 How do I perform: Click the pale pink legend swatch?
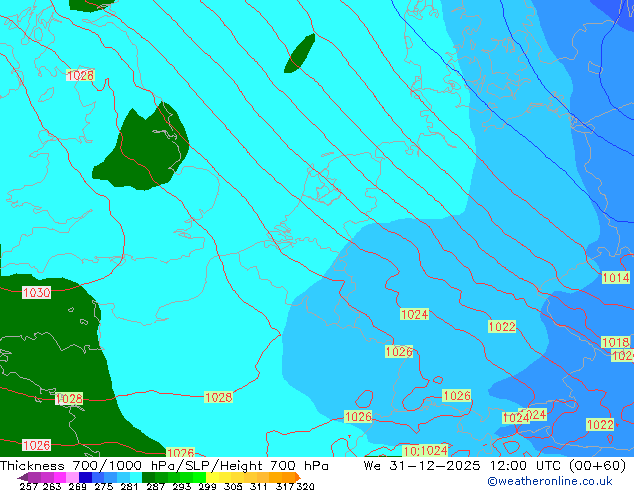[72, 477]
